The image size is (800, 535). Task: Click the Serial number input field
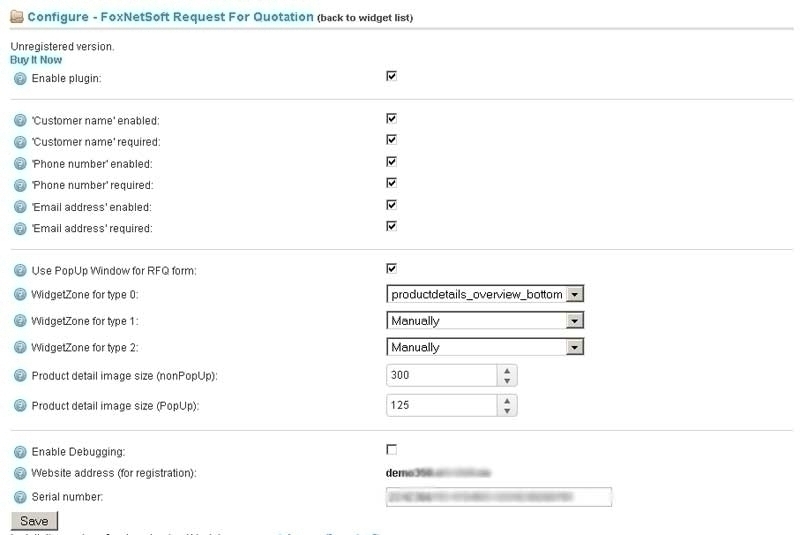499,497
